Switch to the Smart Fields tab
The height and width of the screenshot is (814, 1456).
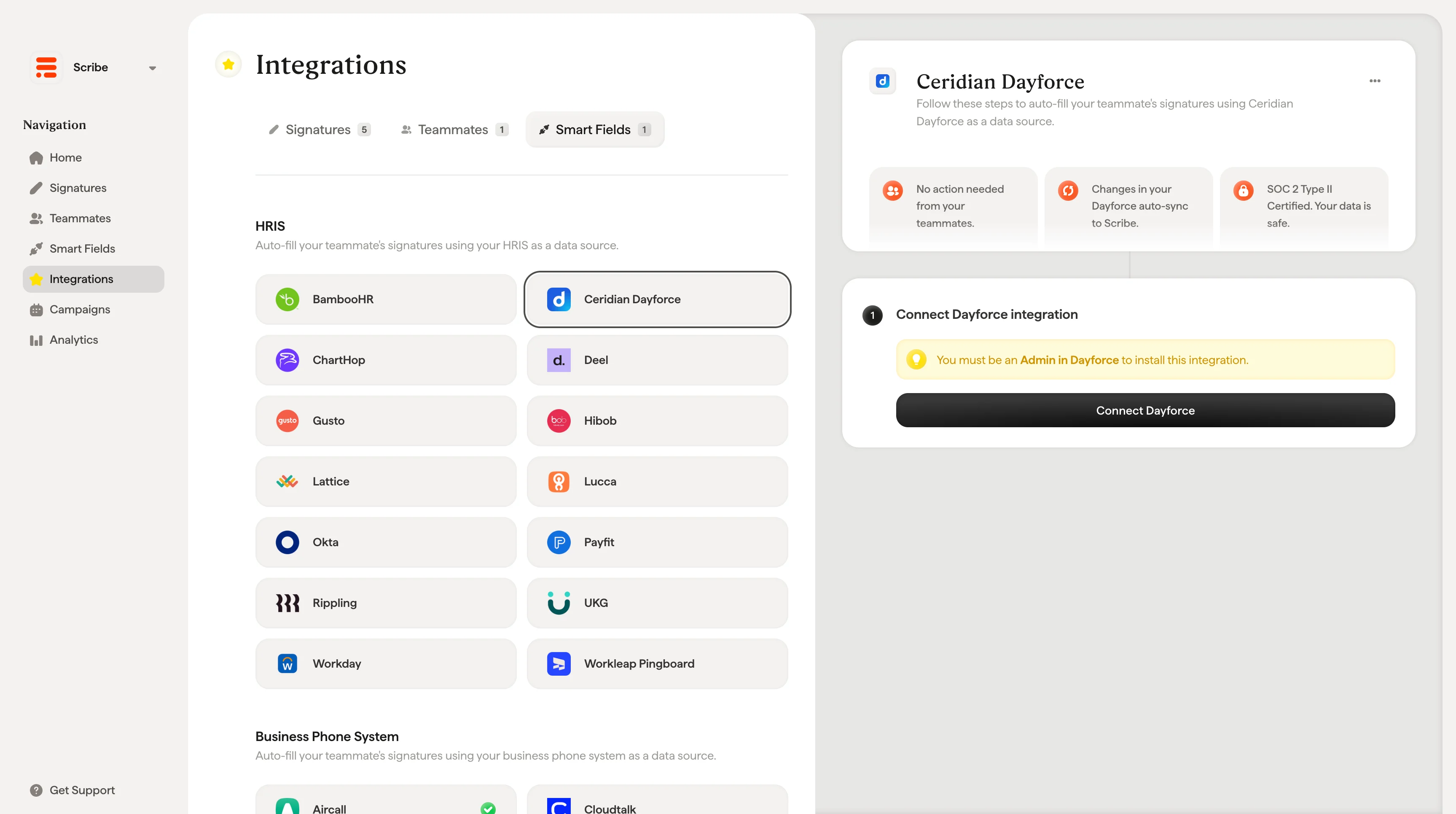[595, 129]
